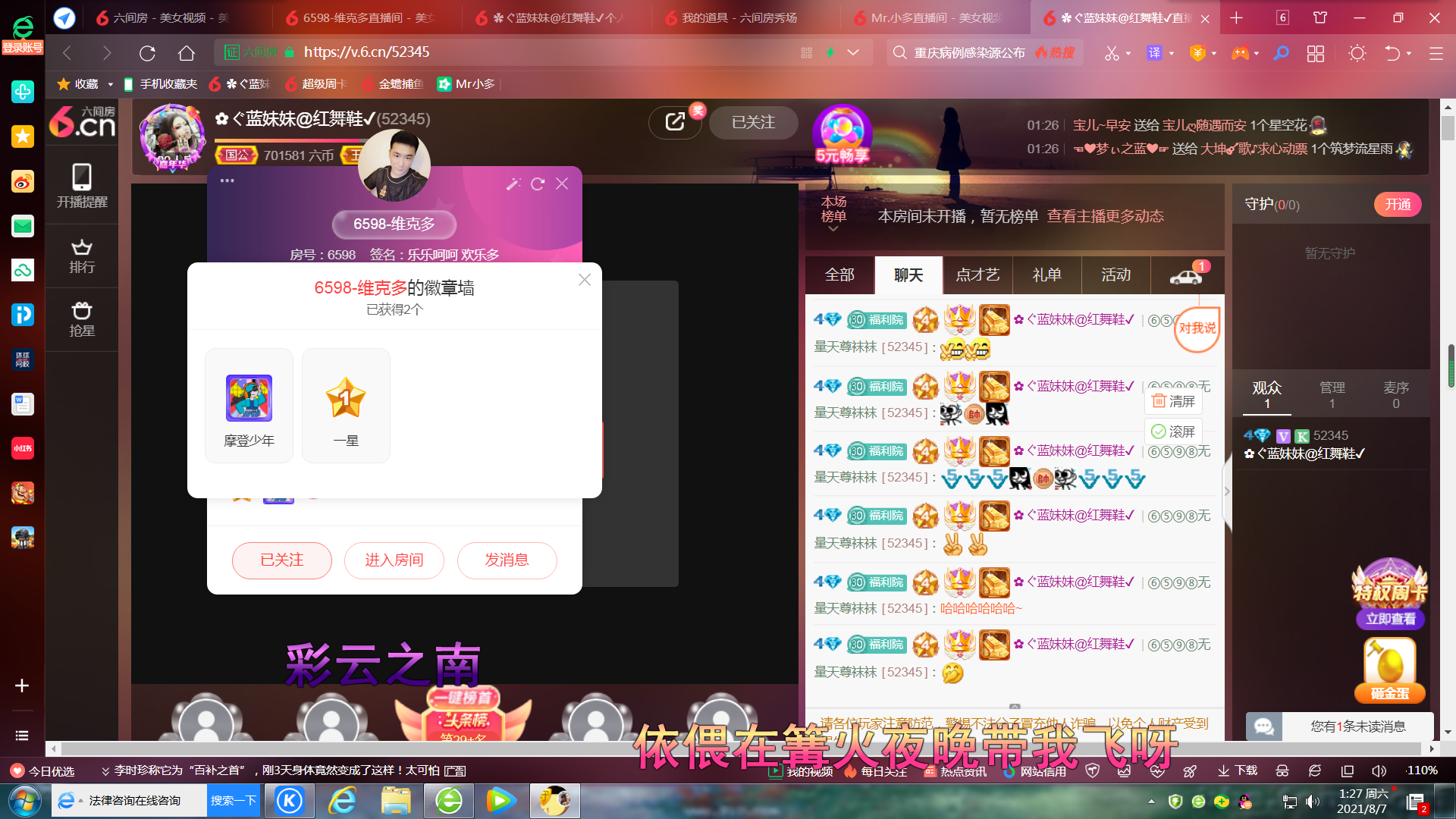Click 已关注 on the profile card
1456x819 pixels.
click(x=281, y=560)
